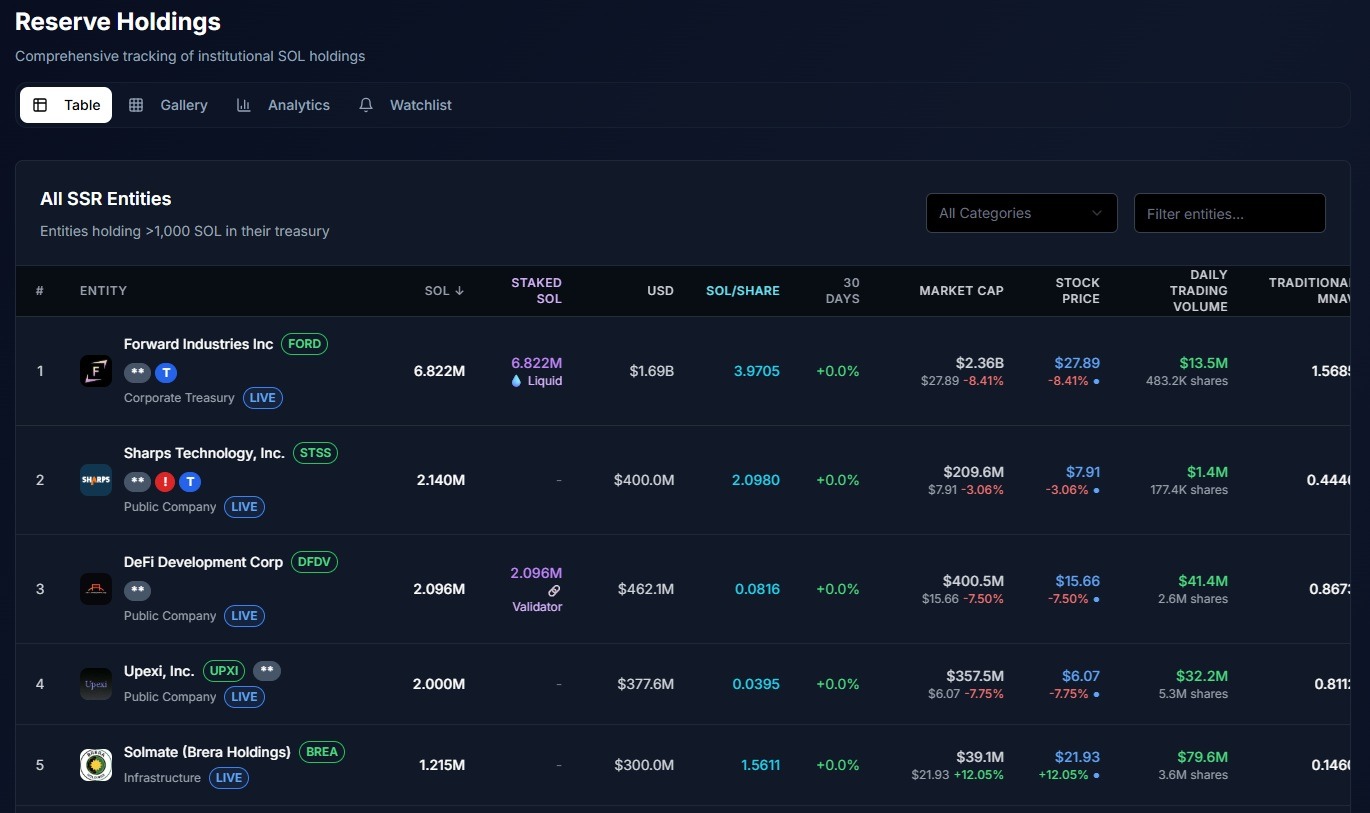Open Upexi, Inc. entity name
This screenshot has height=813, width=1370.
pos(159,671)
